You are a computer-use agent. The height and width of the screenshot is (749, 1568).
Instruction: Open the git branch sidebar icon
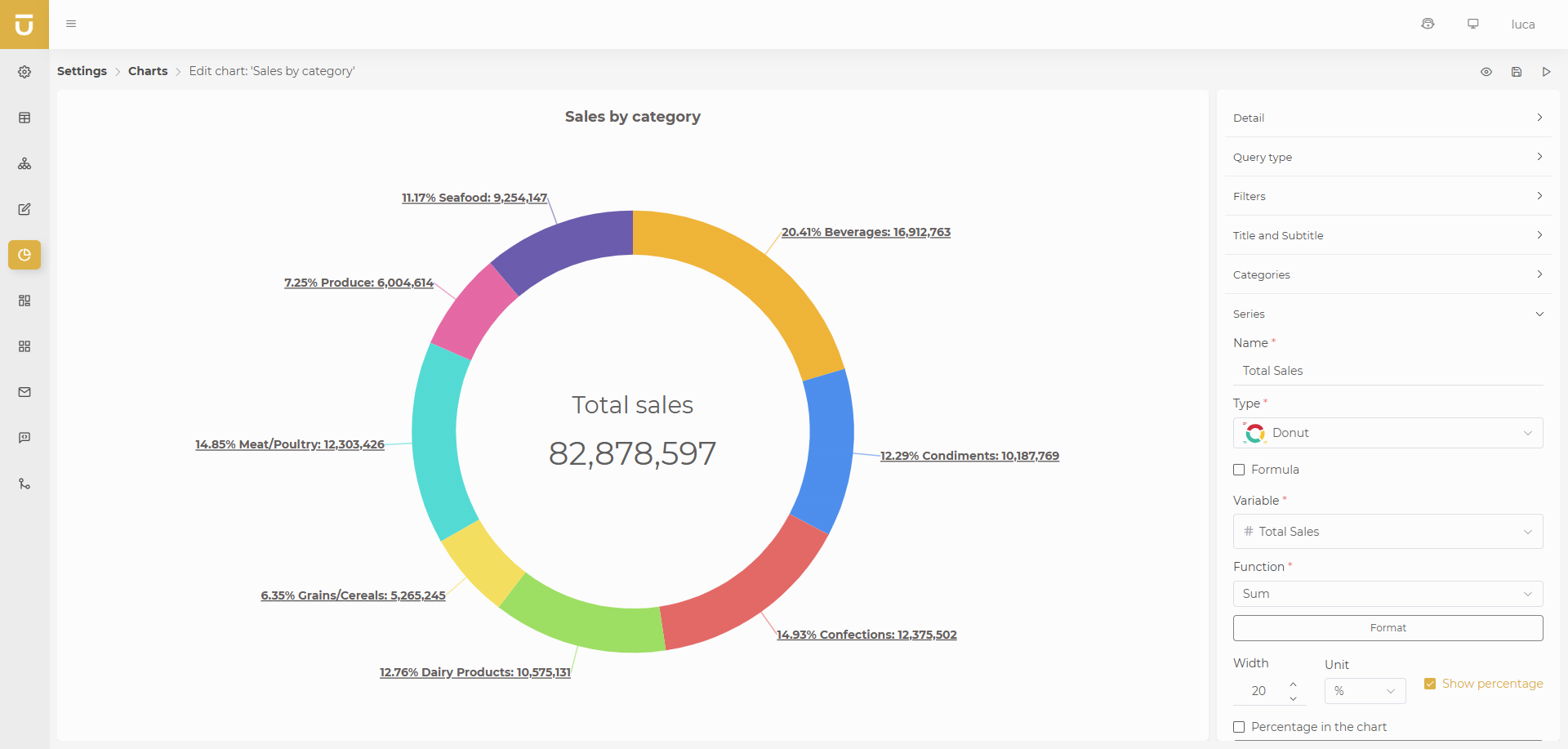24,484
